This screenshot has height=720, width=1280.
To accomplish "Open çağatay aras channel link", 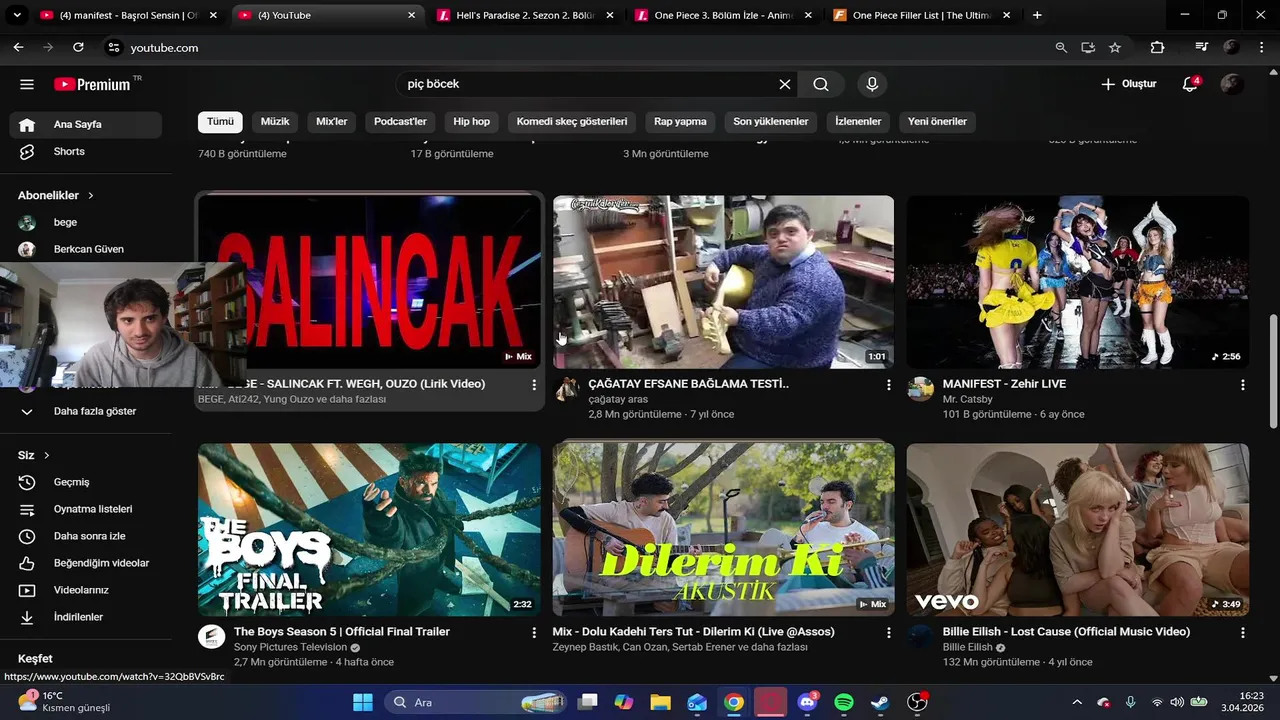I will (x=618, y=399).
